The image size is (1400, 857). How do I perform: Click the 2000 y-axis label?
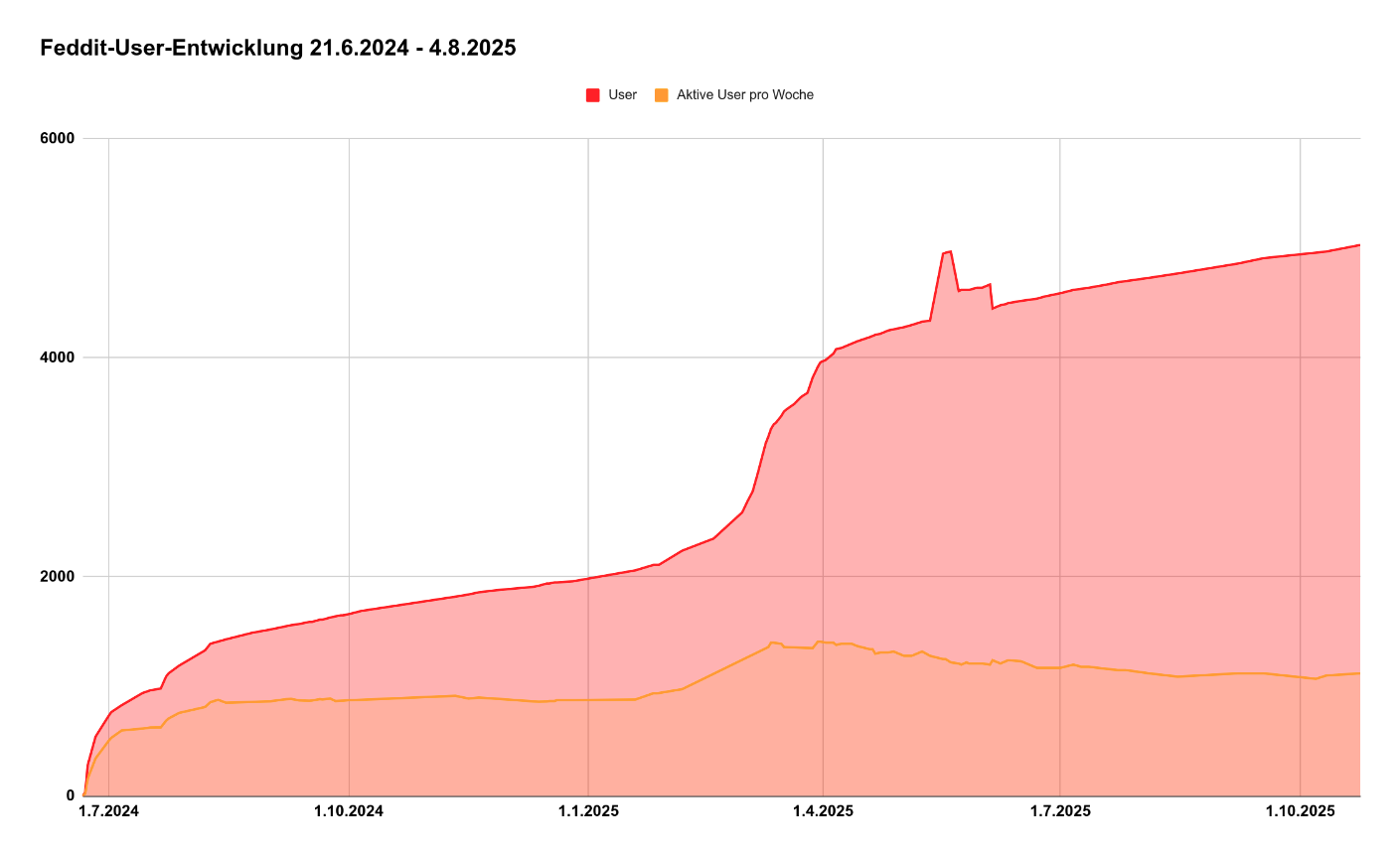click(x=58, y=576)
